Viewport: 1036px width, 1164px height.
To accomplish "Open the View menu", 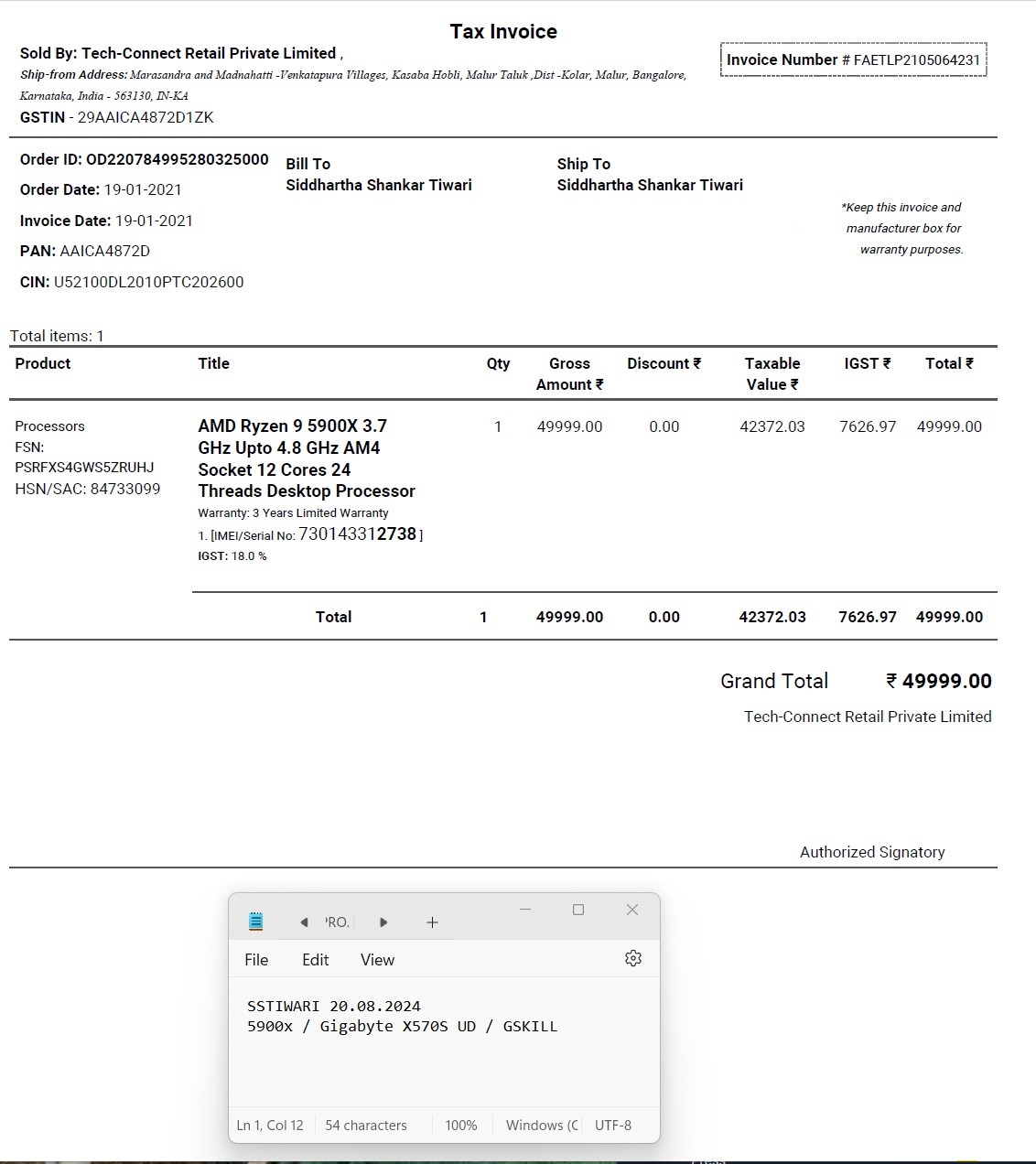I will coord(377,960).
